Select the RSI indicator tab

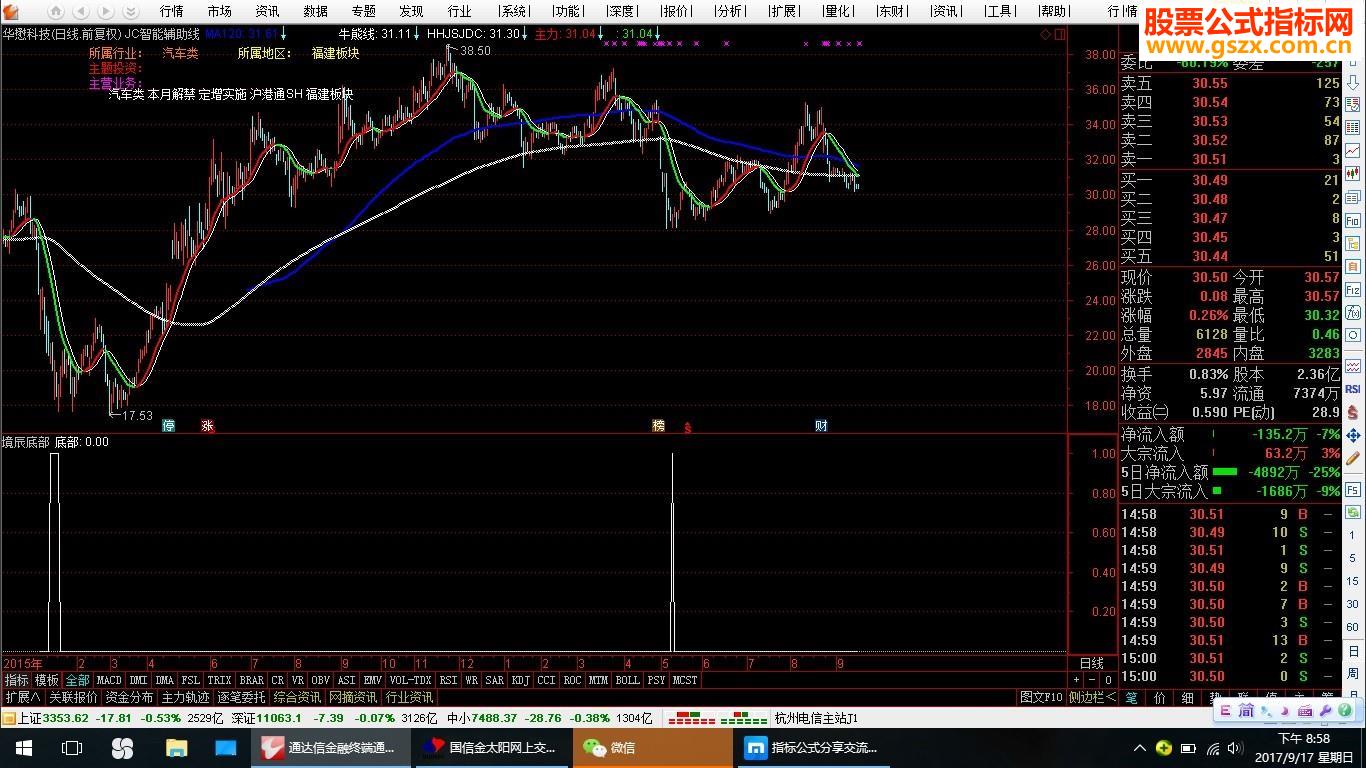coord(448,680)
